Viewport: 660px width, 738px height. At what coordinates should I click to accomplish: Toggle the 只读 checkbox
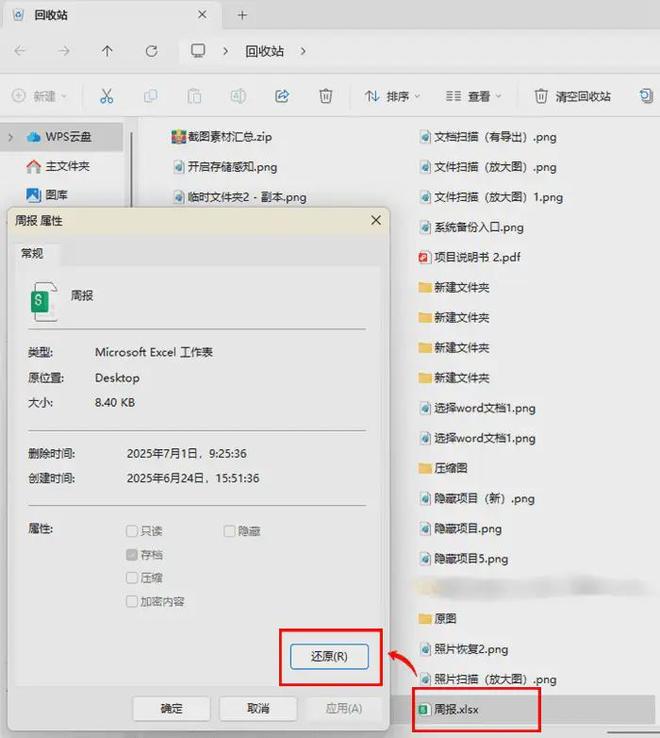click(x=131, y=531)
